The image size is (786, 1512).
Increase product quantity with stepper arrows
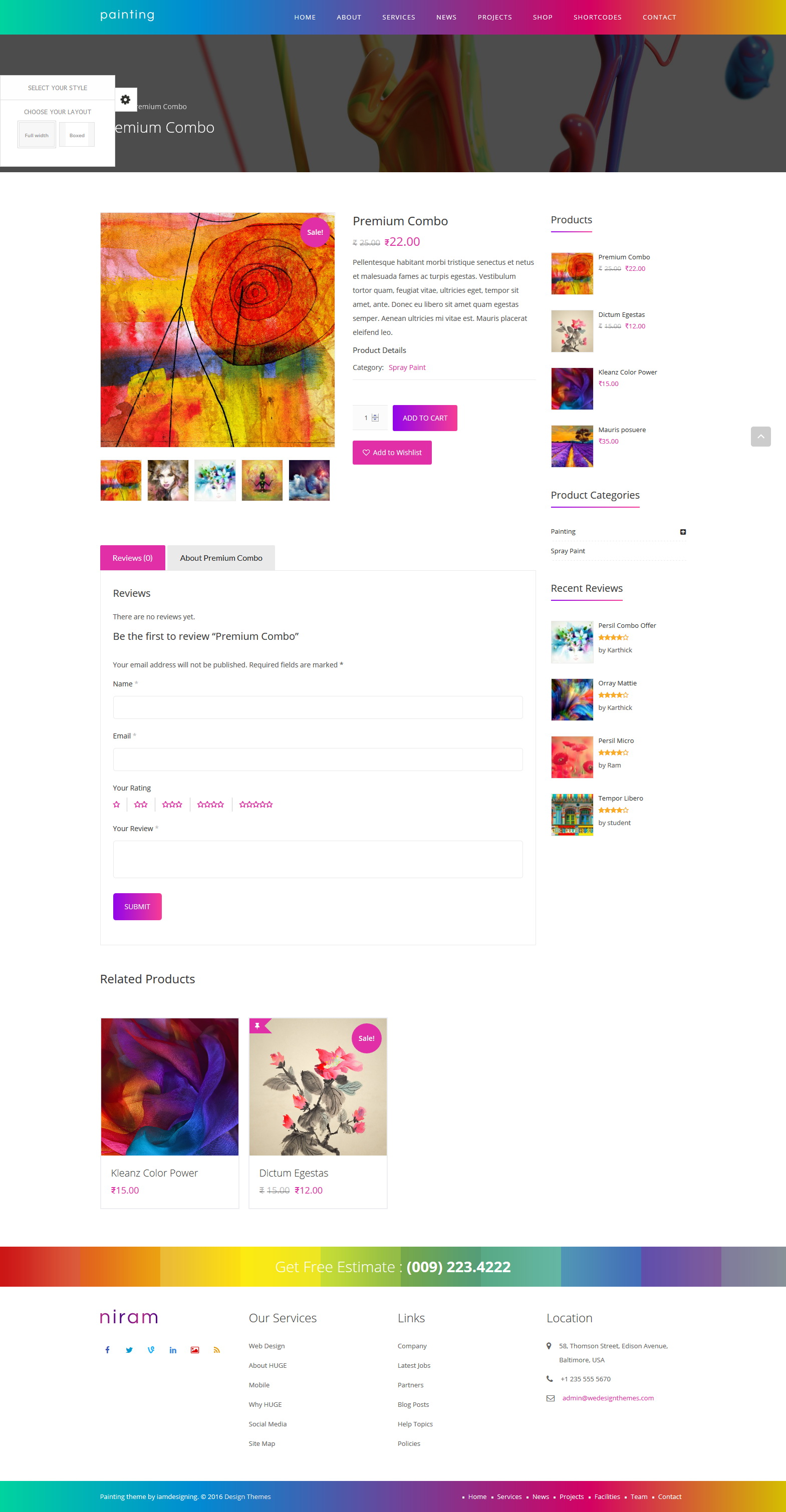pos(375,416)
